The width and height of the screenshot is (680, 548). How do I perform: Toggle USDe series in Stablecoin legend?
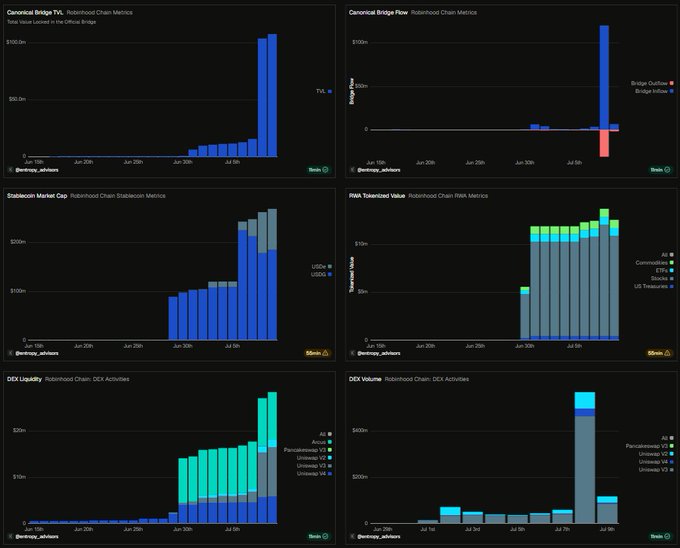click(x=322, y=267)
